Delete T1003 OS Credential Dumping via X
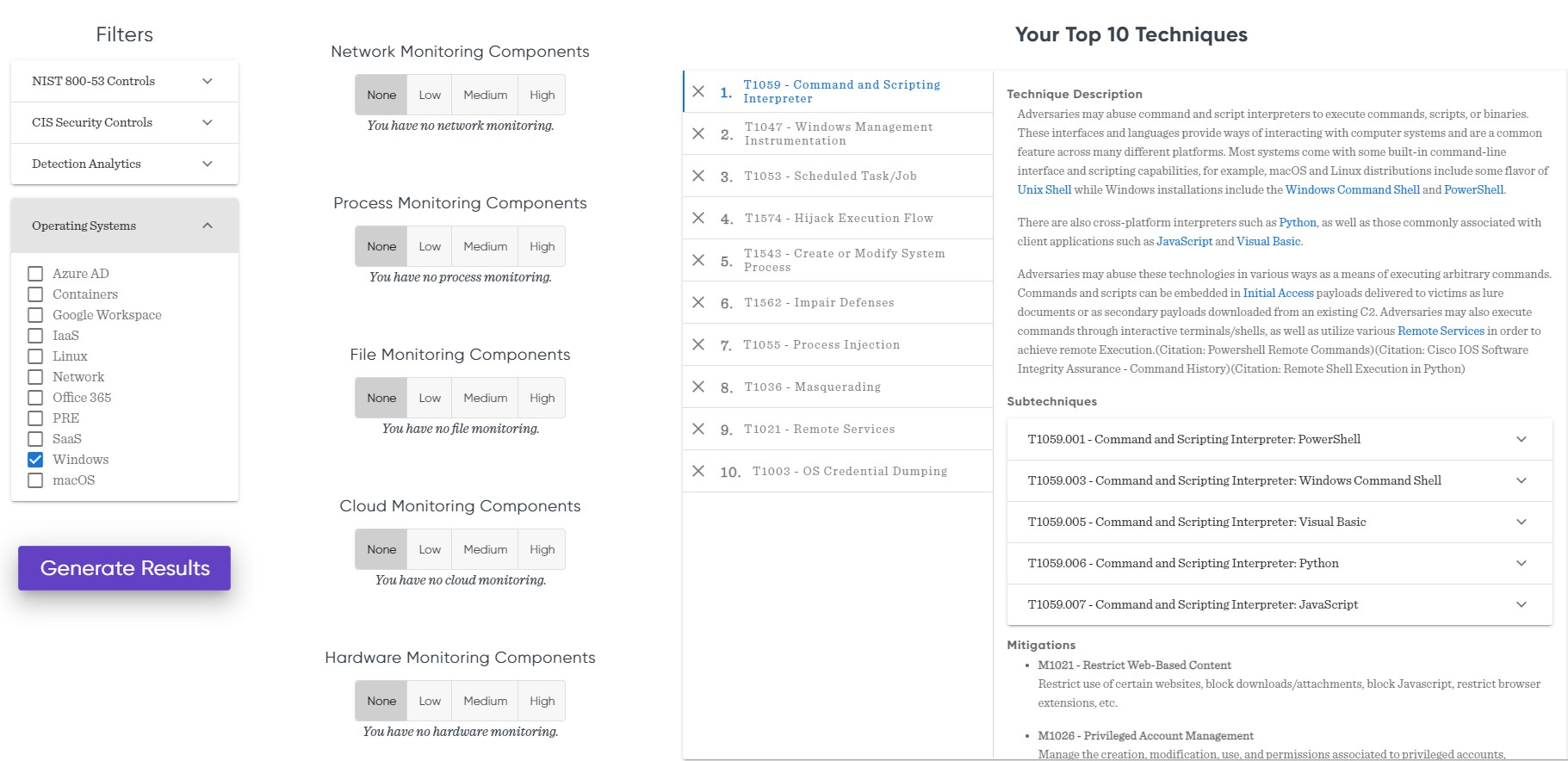The height and width of the screenshot is (761, 1568). [x=698, y=471]
